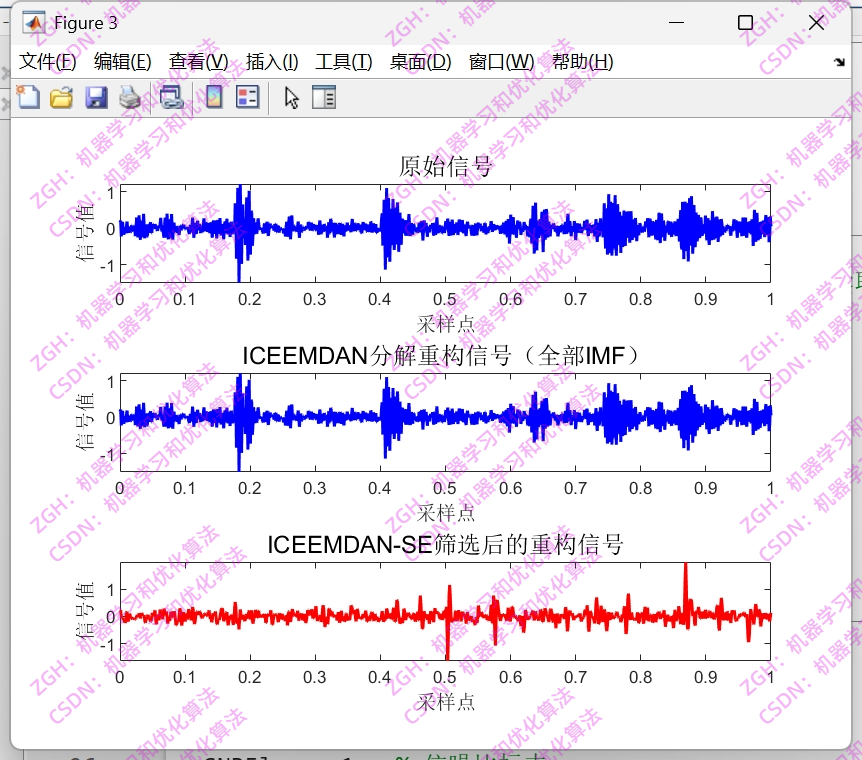Print the figure

pos(130,97)
